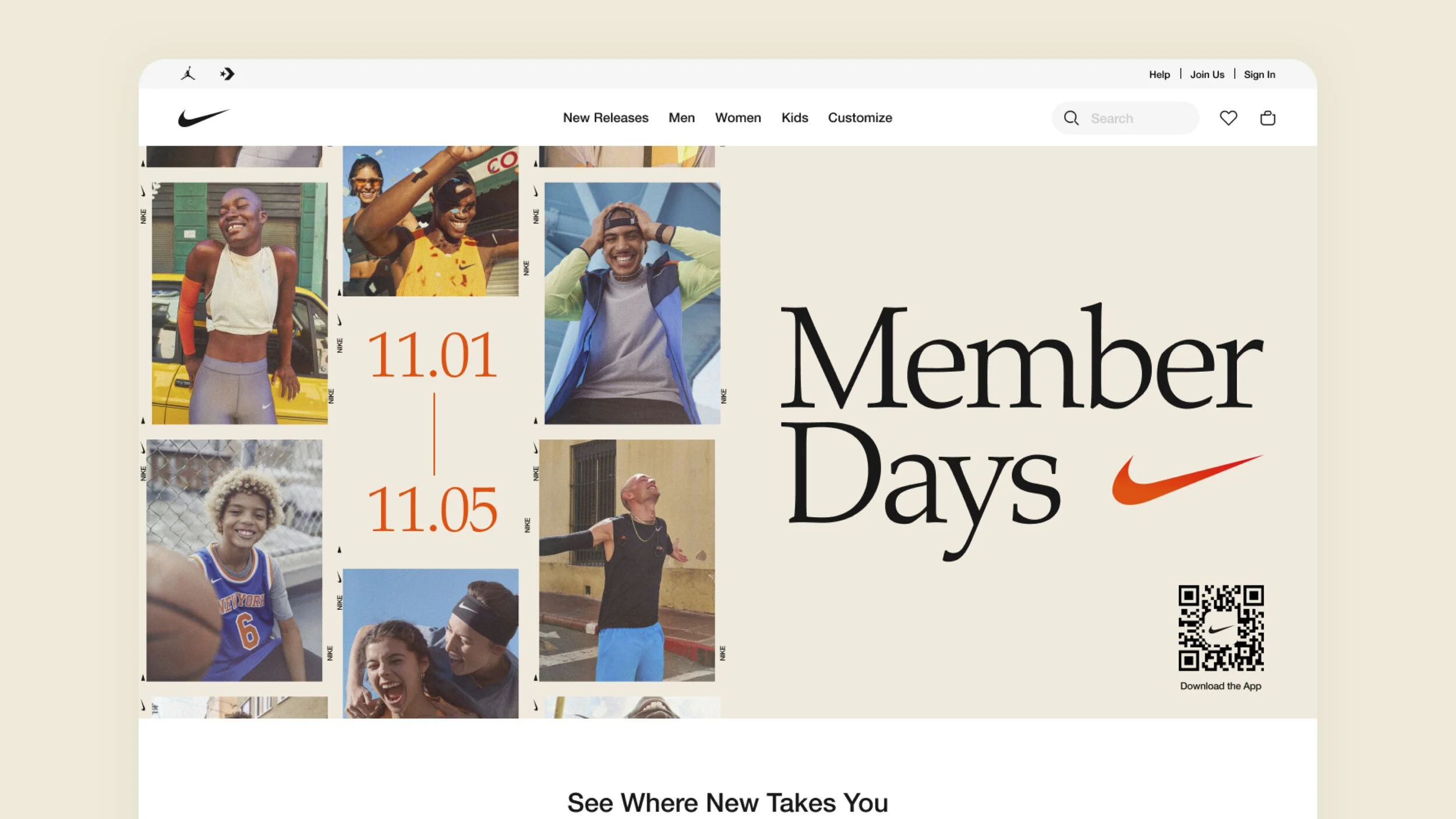Select the photo of kid in New York jersey
1456x819 pixels.
(234, 560)
